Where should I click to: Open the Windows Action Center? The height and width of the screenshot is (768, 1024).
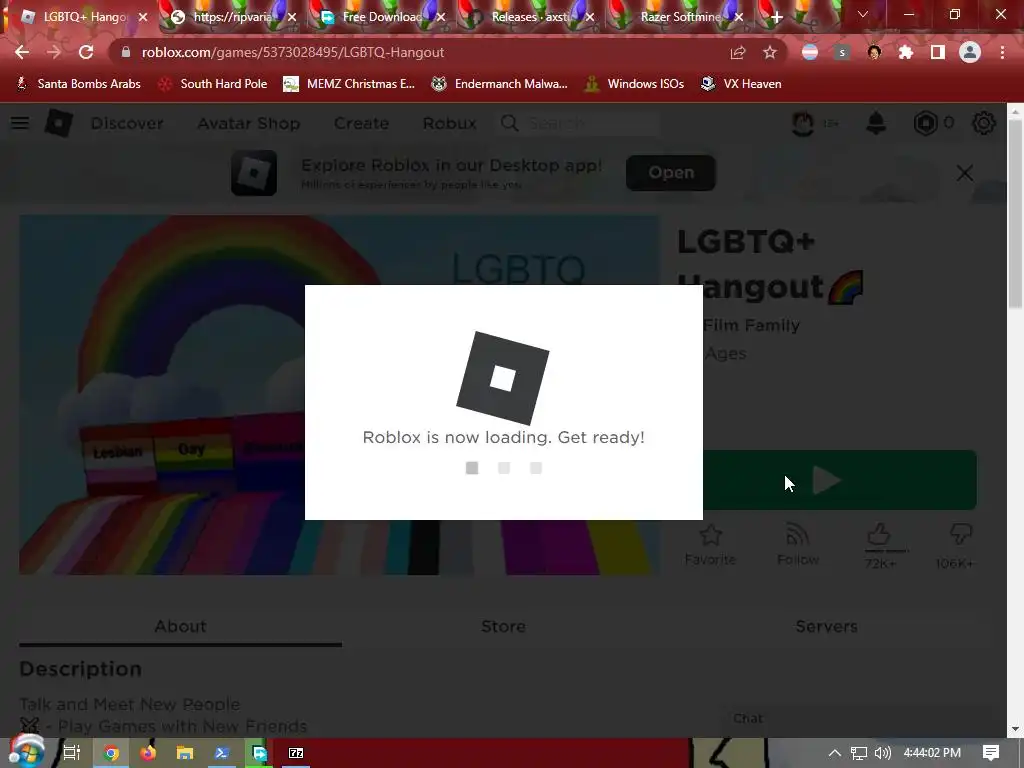coord(991,753)
